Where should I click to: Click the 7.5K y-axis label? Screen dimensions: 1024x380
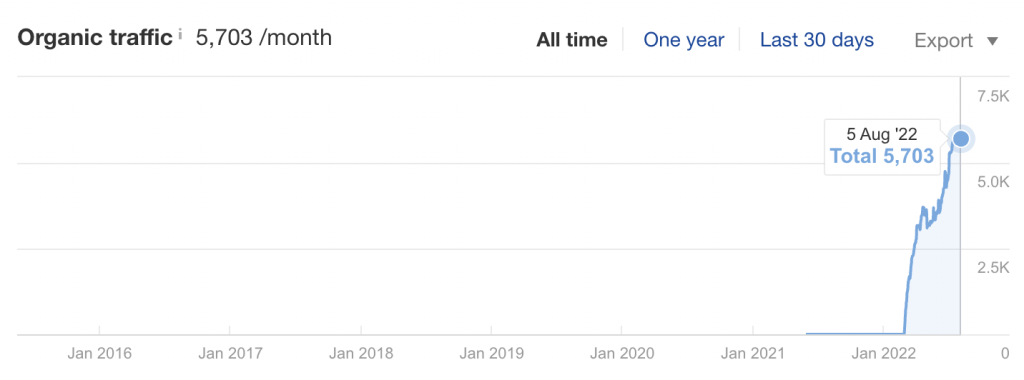click(993, 97)
